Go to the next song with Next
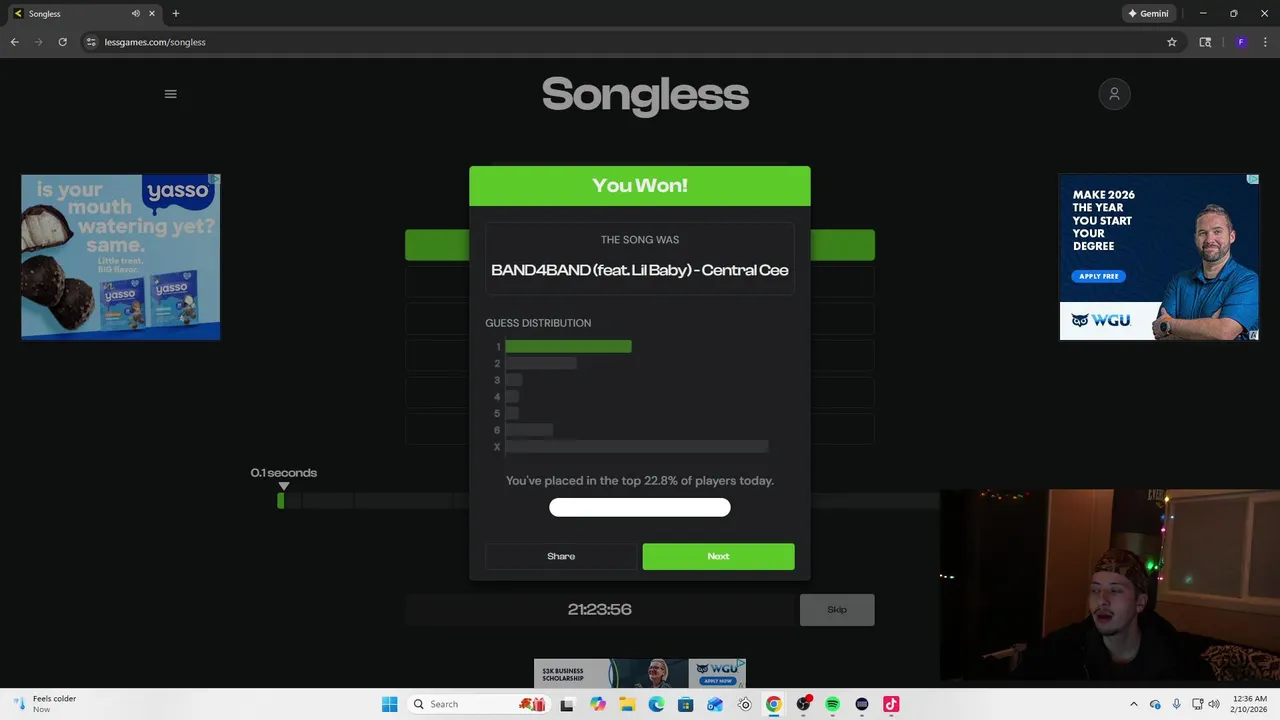The height and width of the screenshot is (720, 1280). point(718,556)
